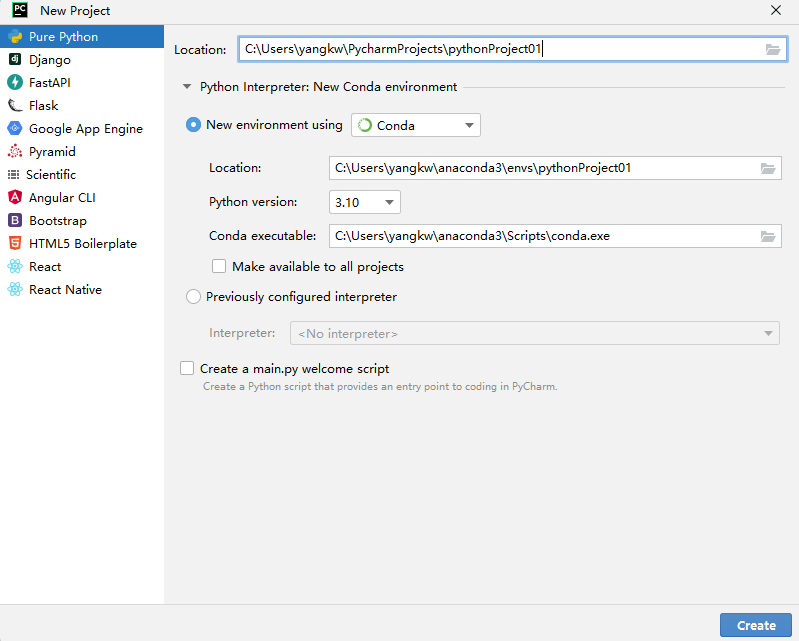Toggle Create a main.py welcome script

(187, 368)
